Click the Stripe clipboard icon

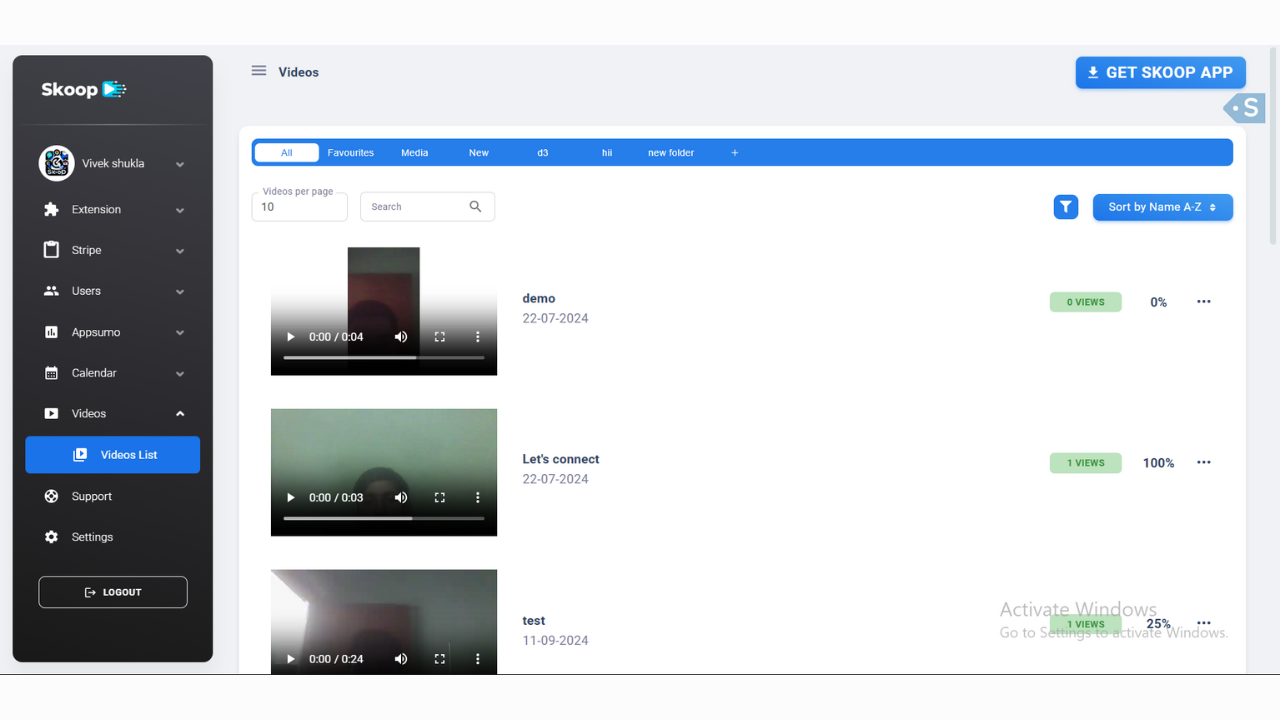pos(51,250)
